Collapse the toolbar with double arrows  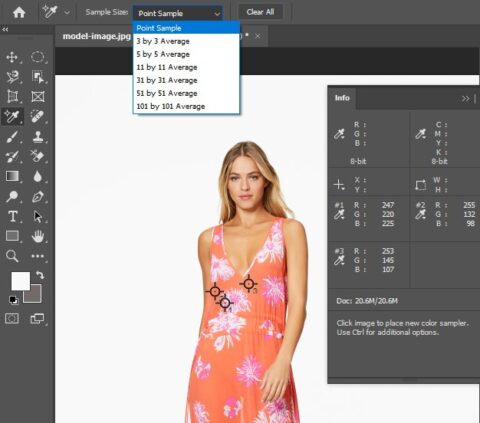click(5, 30)
